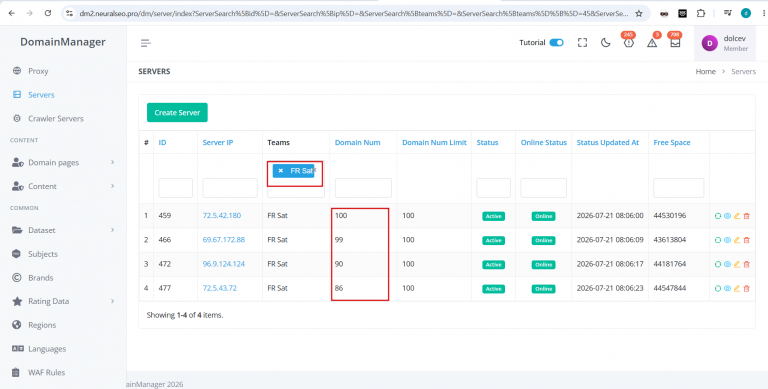Click the Create Server button
The image size is (768, 389).
pyautogui.click(x=177, y=112)
